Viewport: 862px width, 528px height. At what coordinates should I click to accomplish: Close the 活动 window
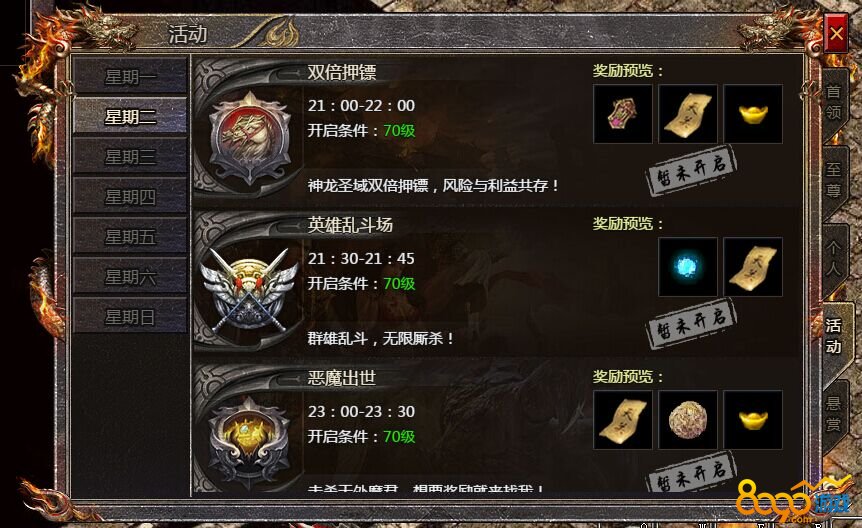click(x=836, y=34)
